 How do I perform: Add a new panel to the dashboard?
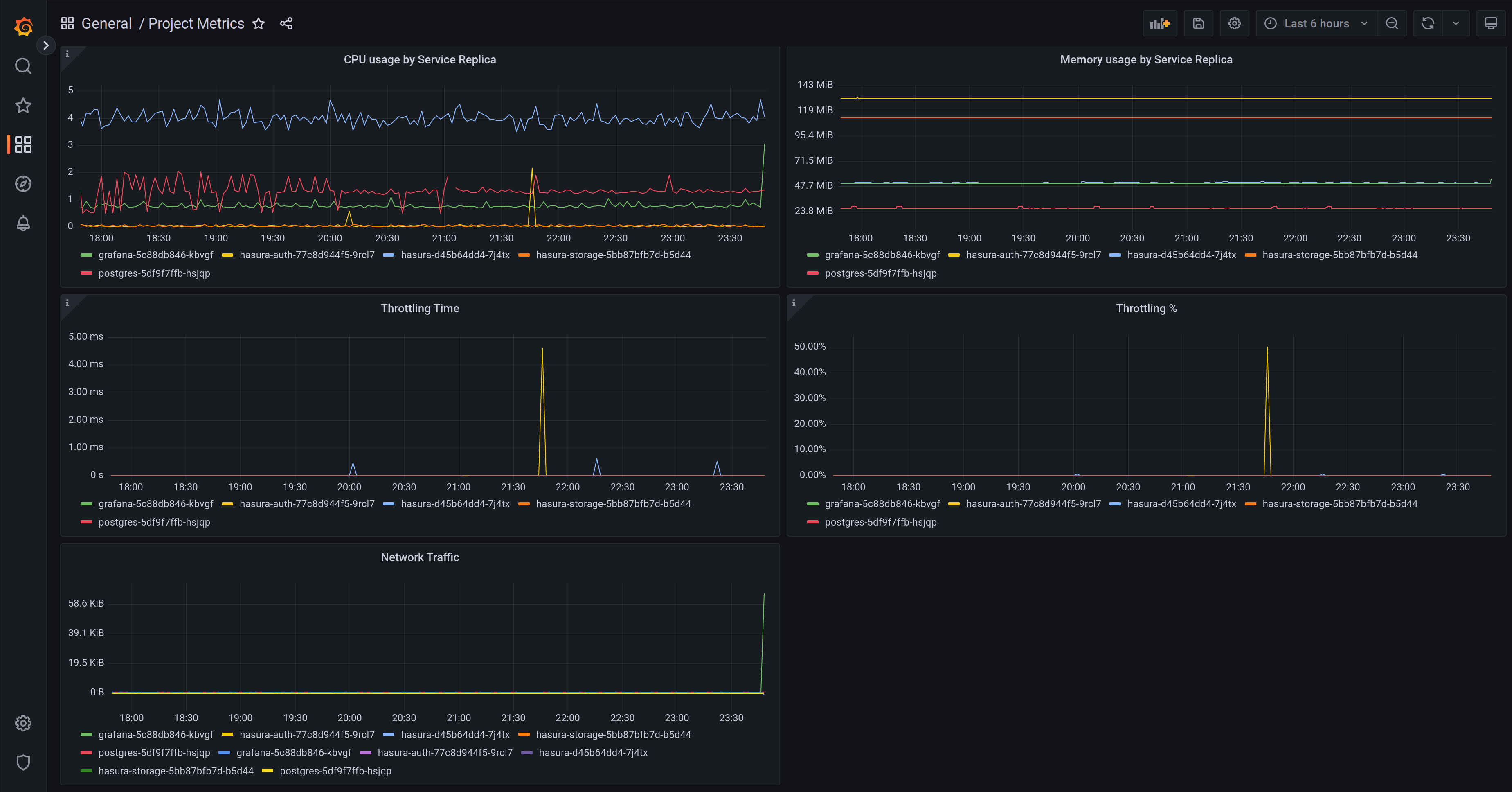coord(1159,23)
